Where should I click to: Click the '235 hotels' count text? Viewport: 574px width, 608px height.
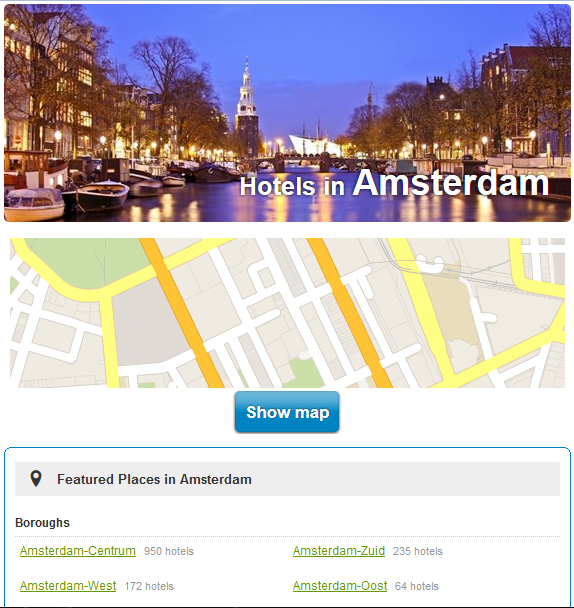[x=418, y=551]
